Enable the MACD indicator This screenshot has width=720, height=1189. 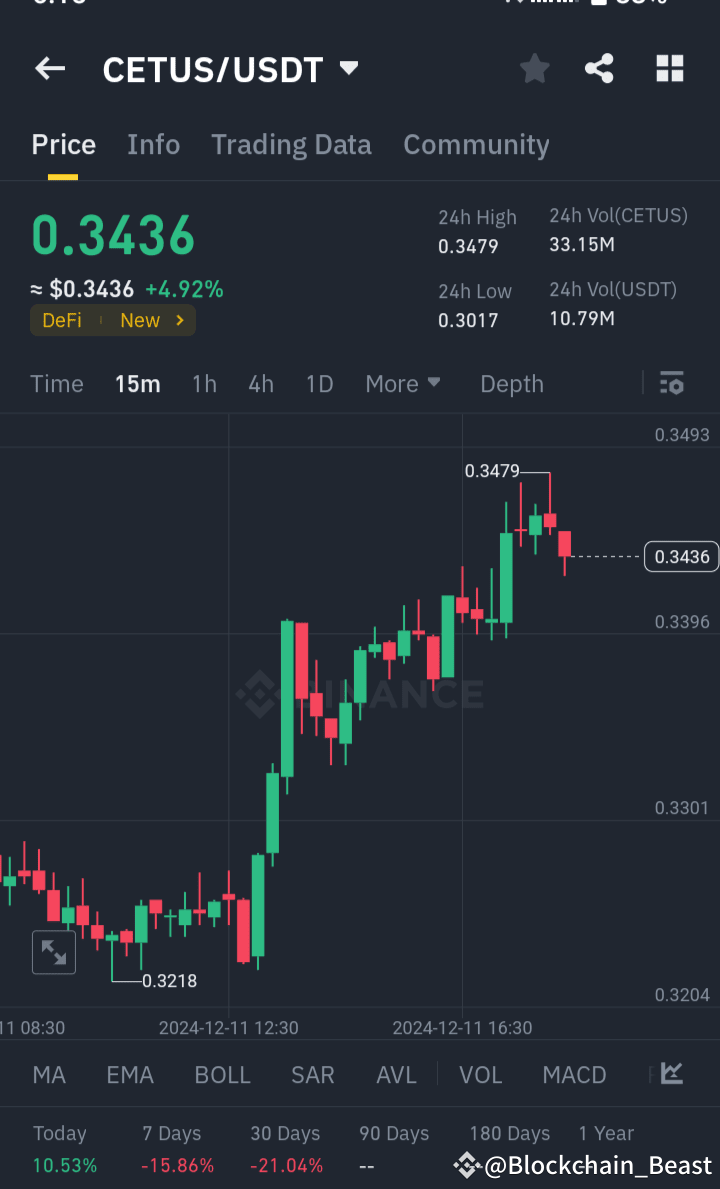pyautogui.click(x=574, y=1074)
